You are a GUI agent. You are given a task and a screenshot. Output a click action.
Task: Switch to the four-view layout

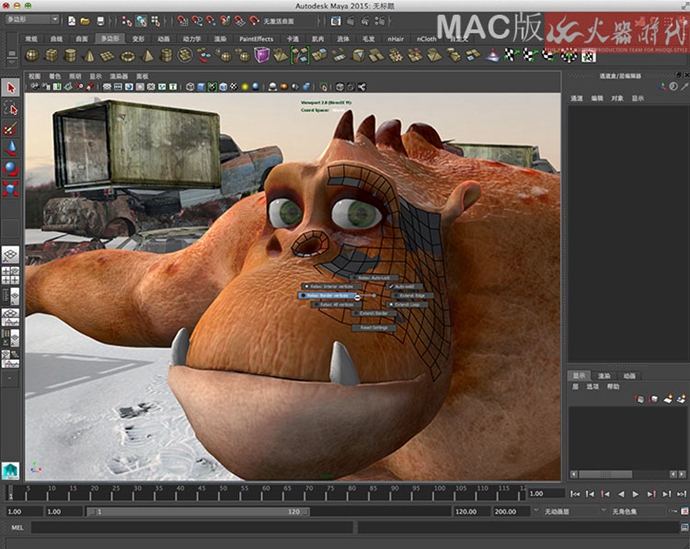(x=10, y=276)
